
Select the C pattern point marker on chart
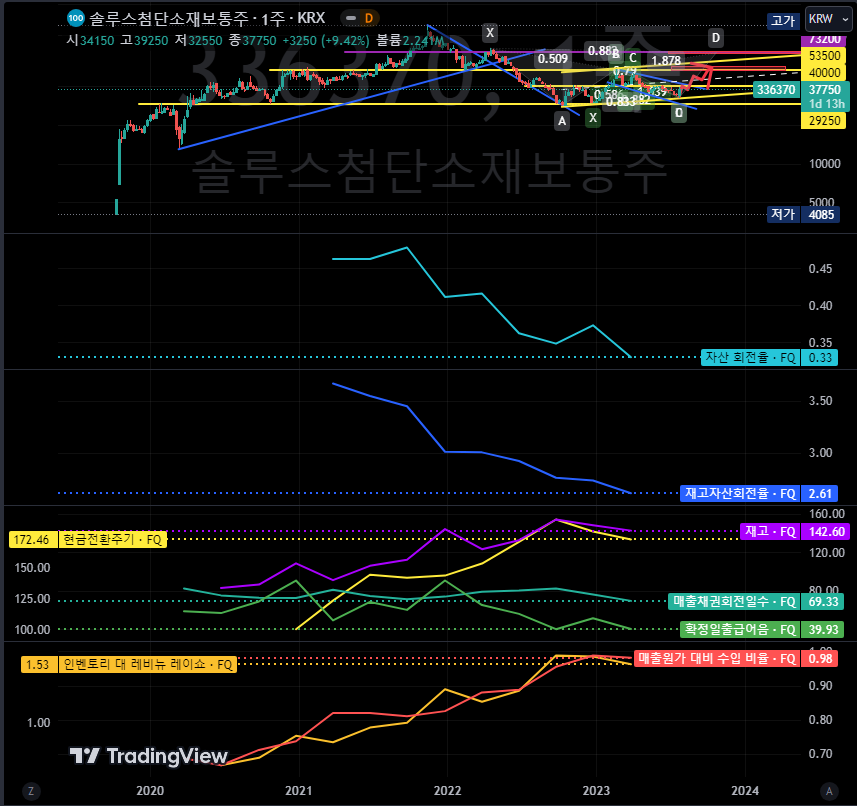(633, 58)
